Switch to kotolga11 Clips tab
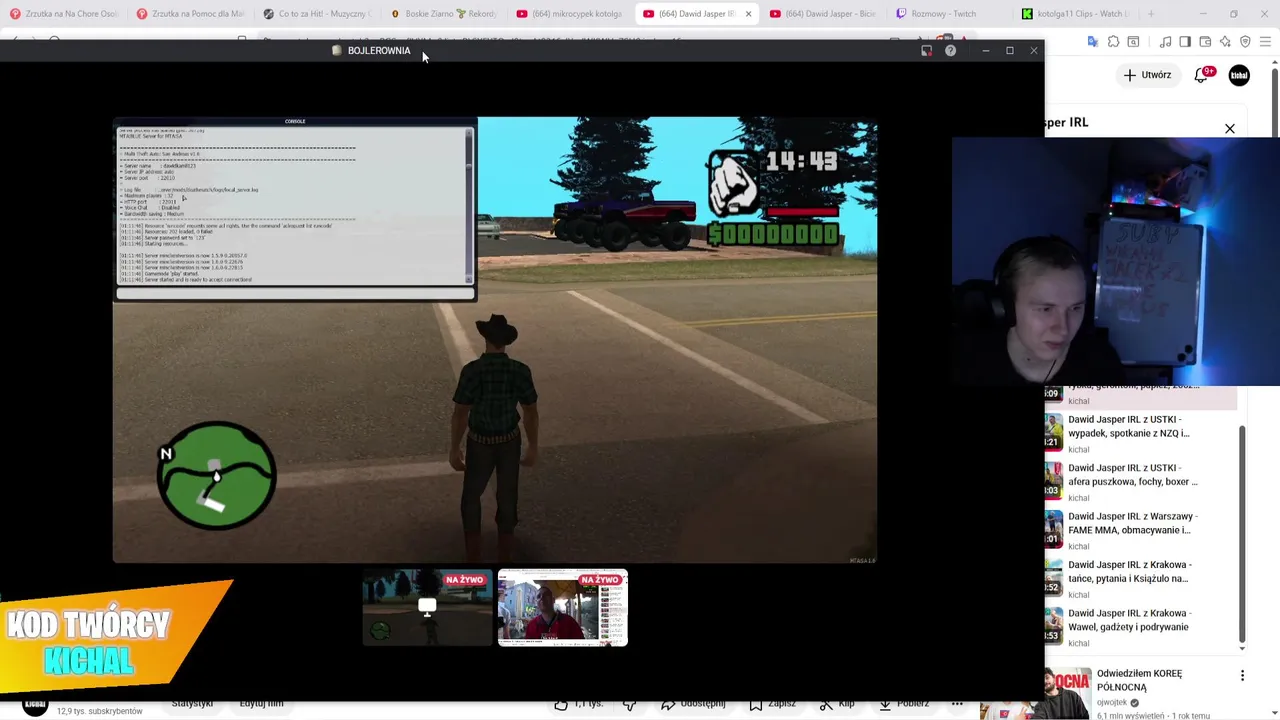 (1076, 14)
